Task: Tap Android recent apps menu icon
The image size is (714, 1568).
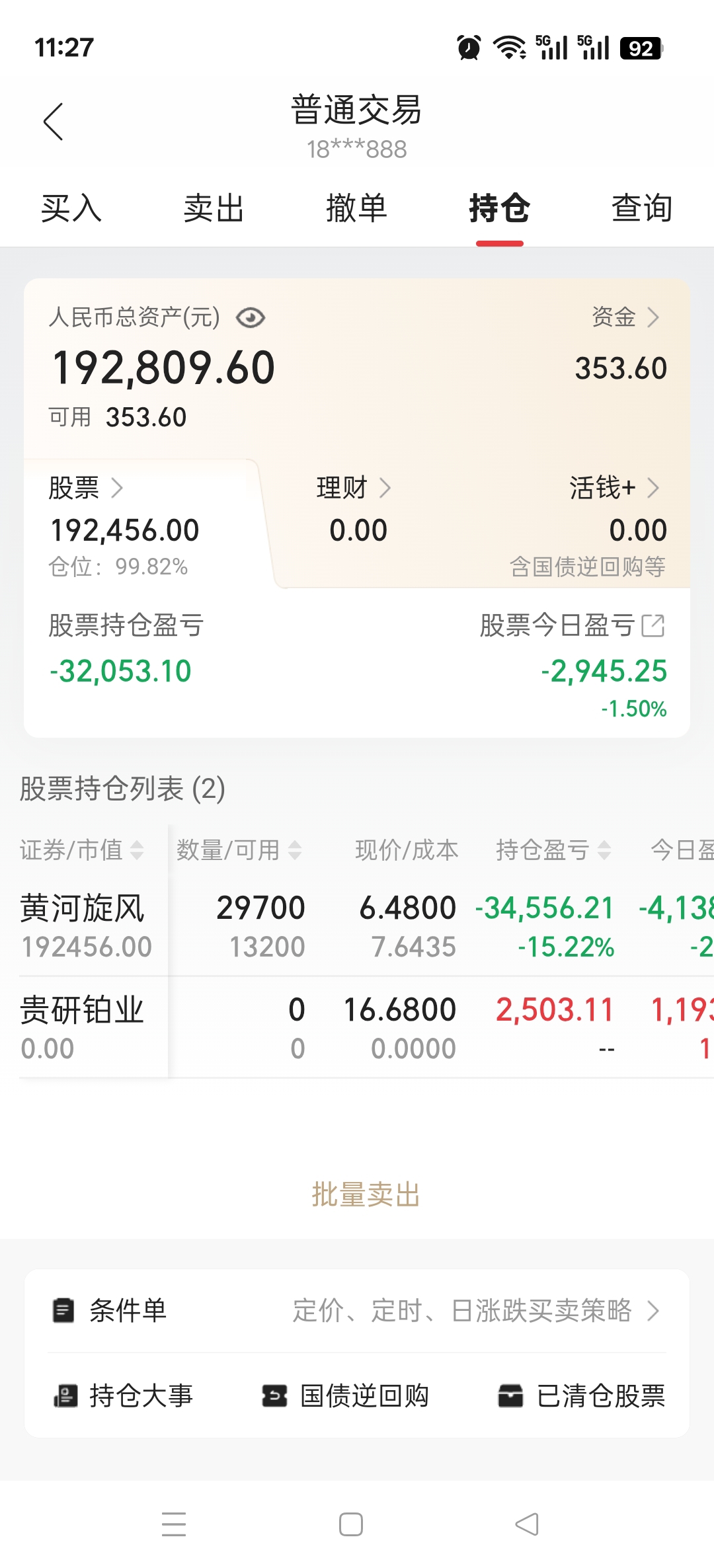Action: (174, 1524)
